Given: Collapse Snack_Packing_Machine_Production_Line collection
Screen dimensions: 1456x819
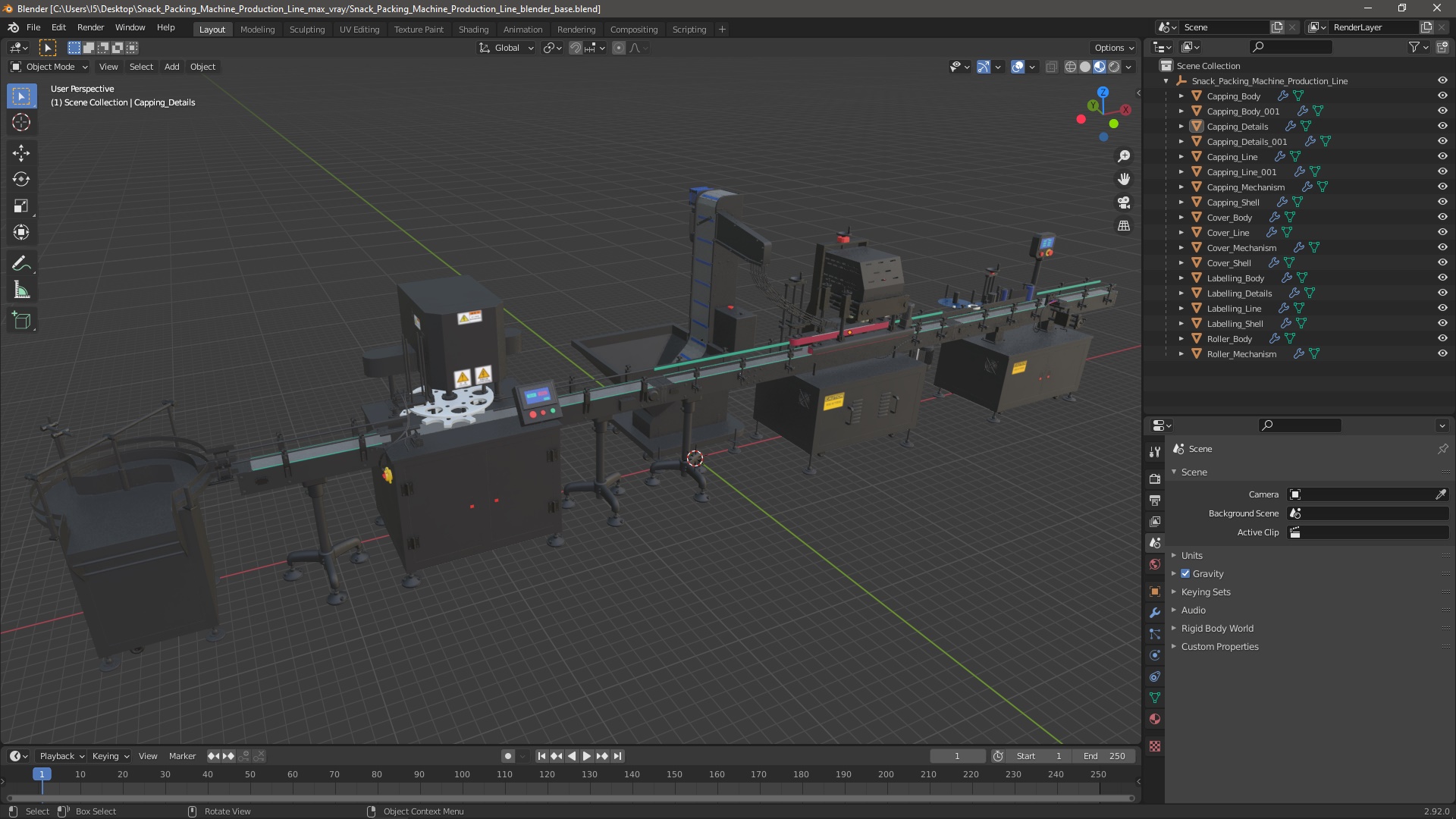Looking at the screenshot, I should tap(1166, 81).
